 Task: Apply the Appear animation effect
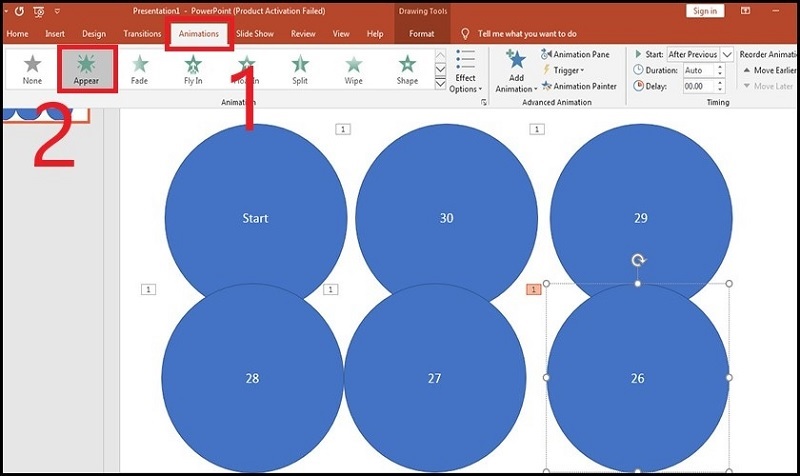coord(86,68)
